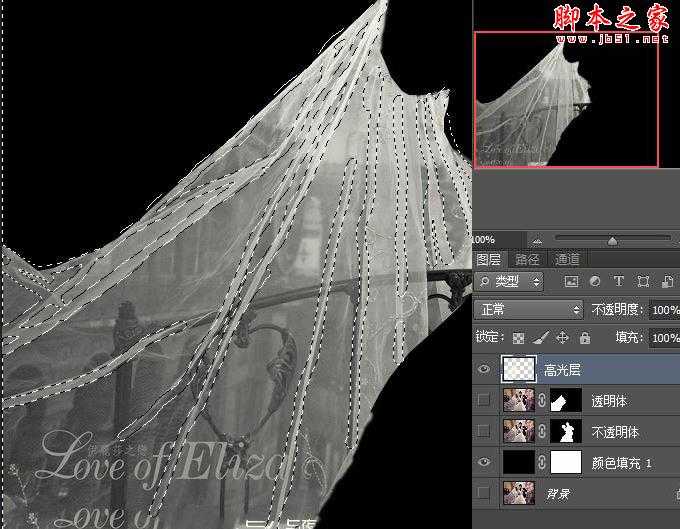Viewport: 680px width, 529px height.
Task: Click Navigator zoom-out mountain icon
Action: 537,241
